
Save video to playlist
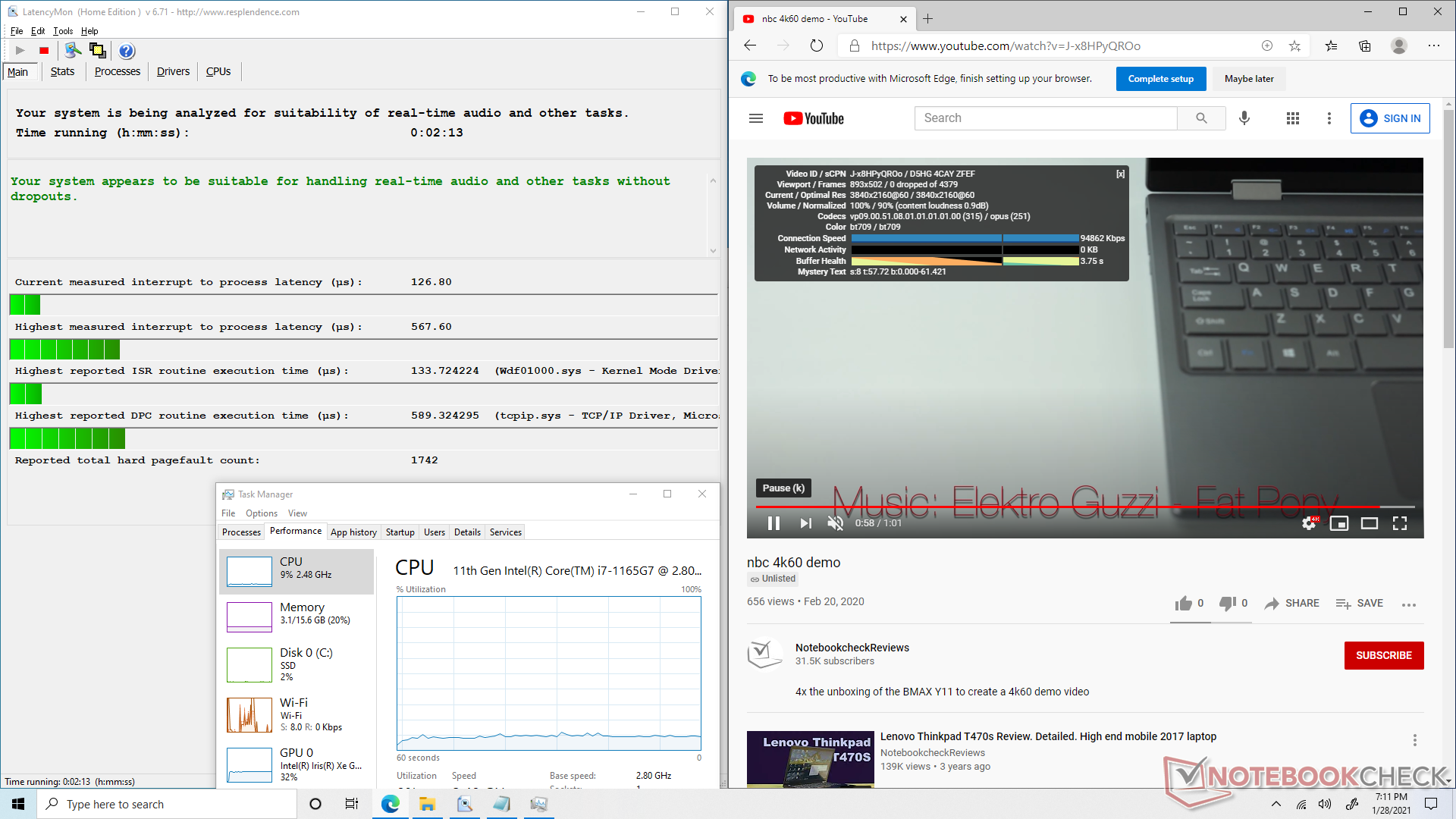click(x=1360, y=604)
